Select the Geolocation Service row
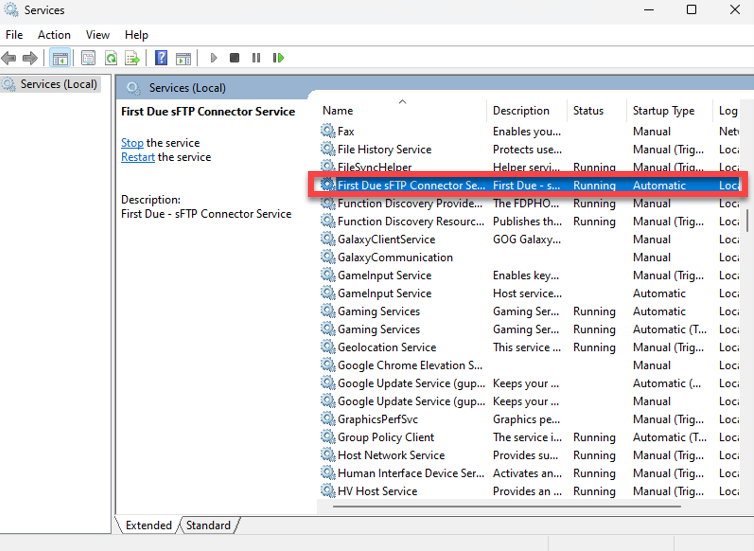 (x=386, y=347)
